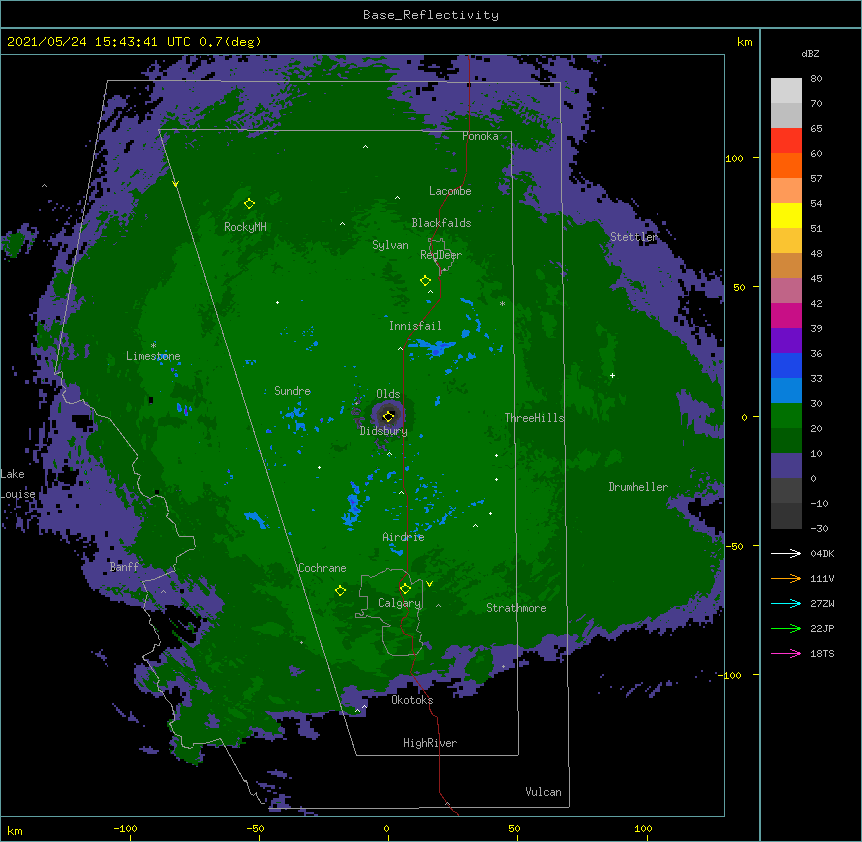
Task: Click the dBZ legend heading
Action: [x=810, y=54]
